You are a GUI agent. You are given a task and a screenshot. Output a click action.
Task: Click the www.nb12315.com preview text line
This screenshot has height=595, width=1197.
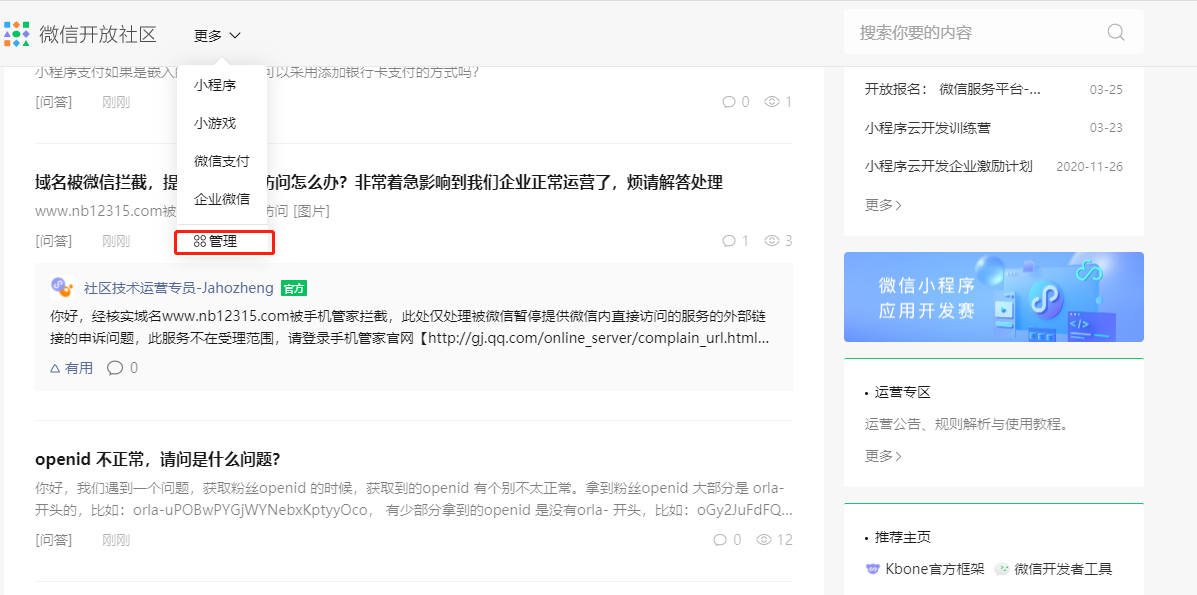[x=182, y=211]
